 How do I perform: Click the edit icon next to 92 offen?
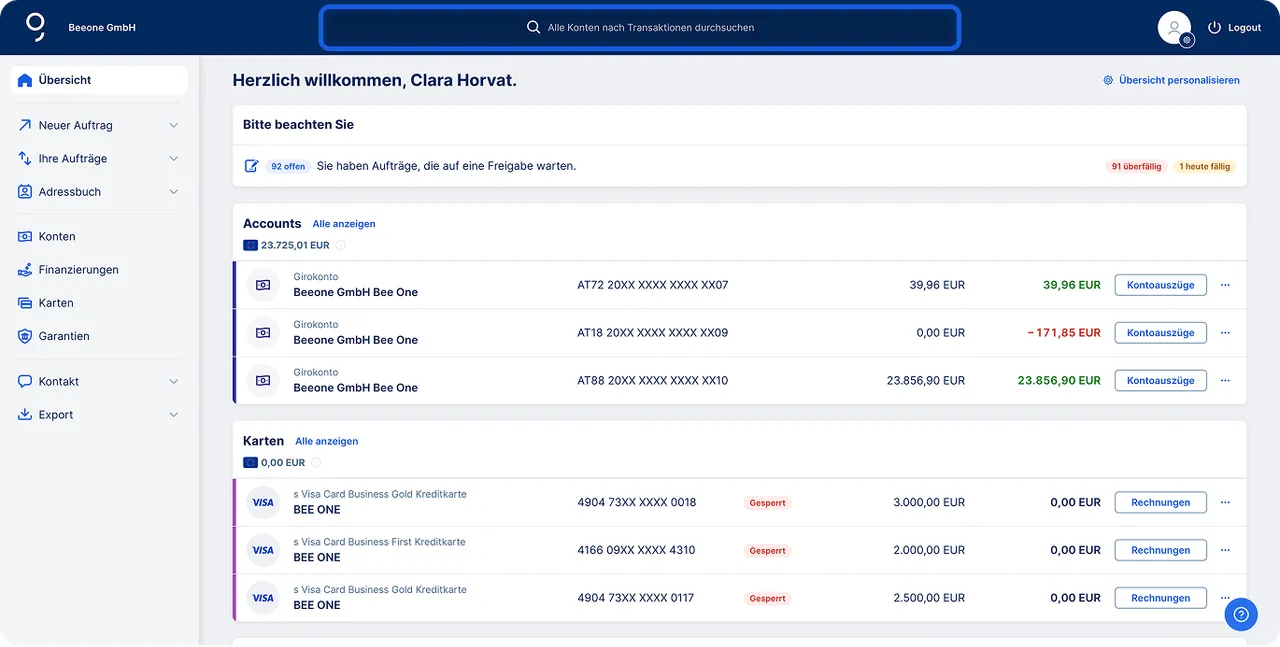(252, 166)
